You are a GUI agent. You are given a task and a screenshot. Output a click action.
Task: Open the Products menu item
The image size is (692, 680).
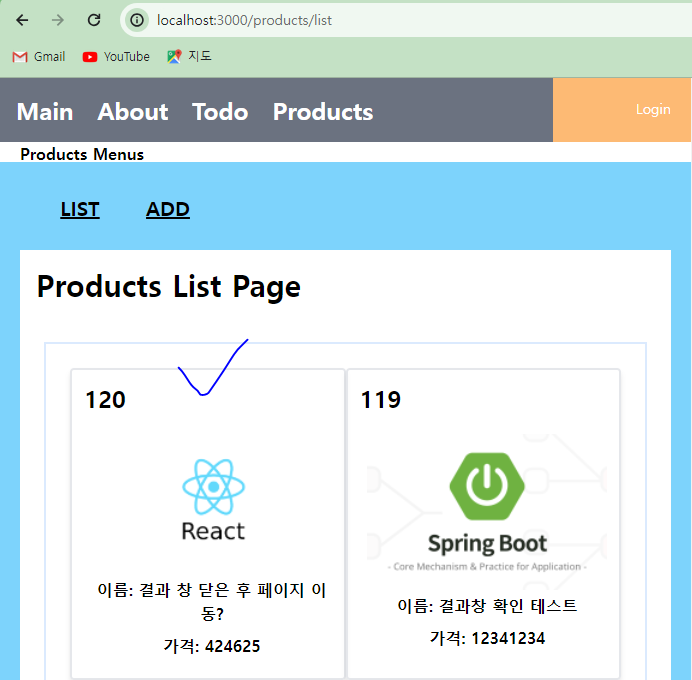pos(323,112)
